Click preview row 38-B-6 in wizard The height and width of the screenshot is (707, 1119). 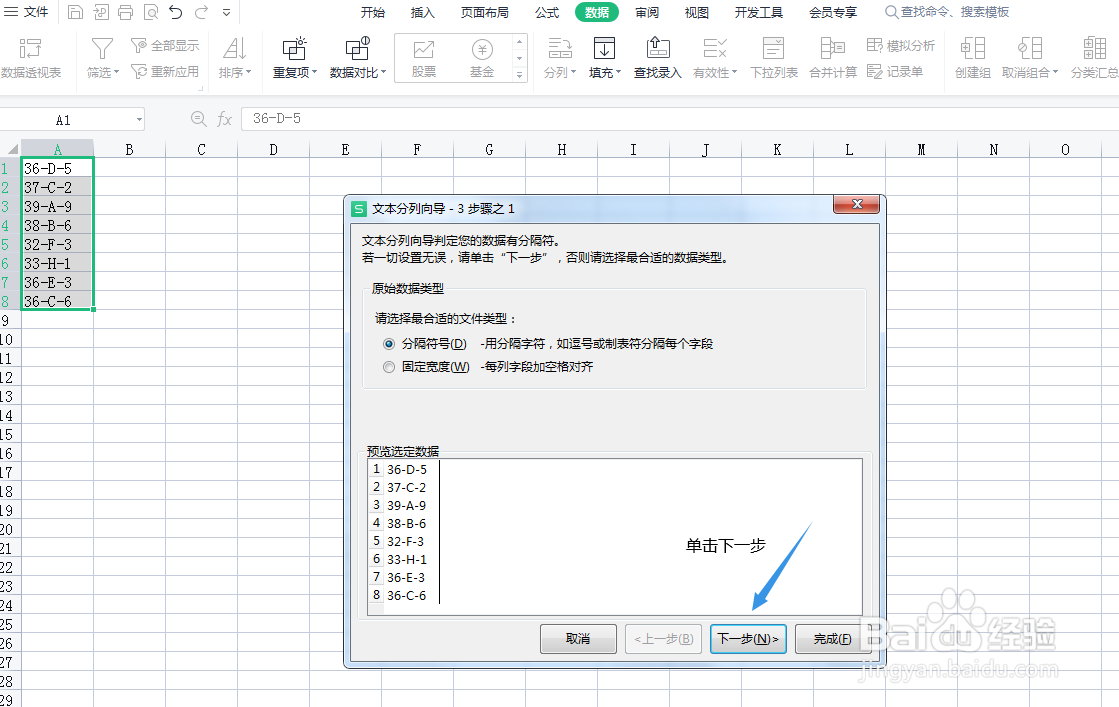(407, 523)
